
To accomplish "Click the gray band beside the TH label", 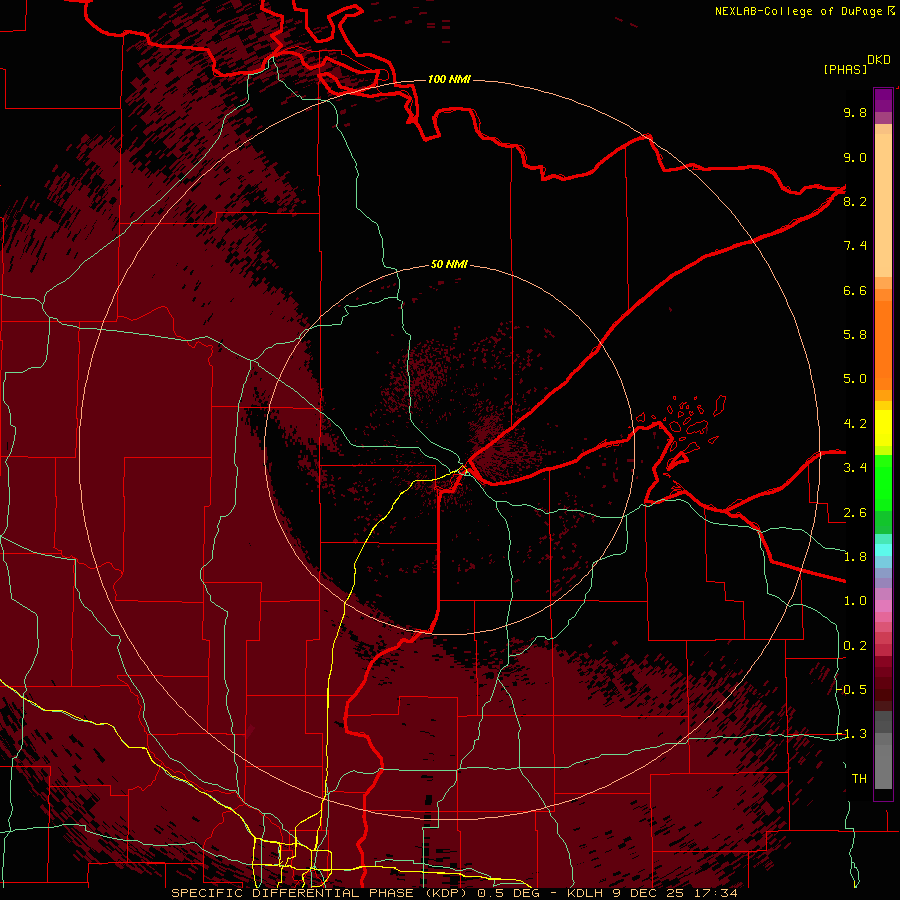I will click(x=883, y=769).
